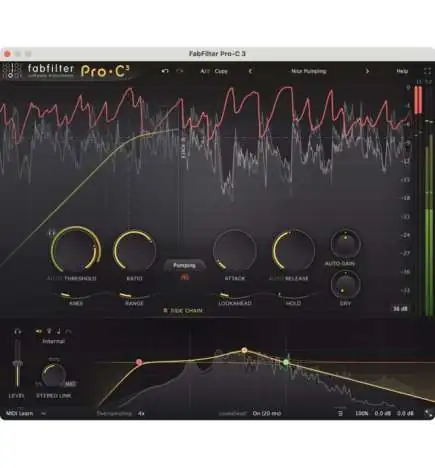This screenshot has width=435, height=468.
Task: Open the Oversampling 4x menu
Action: (x=141, y=413)
